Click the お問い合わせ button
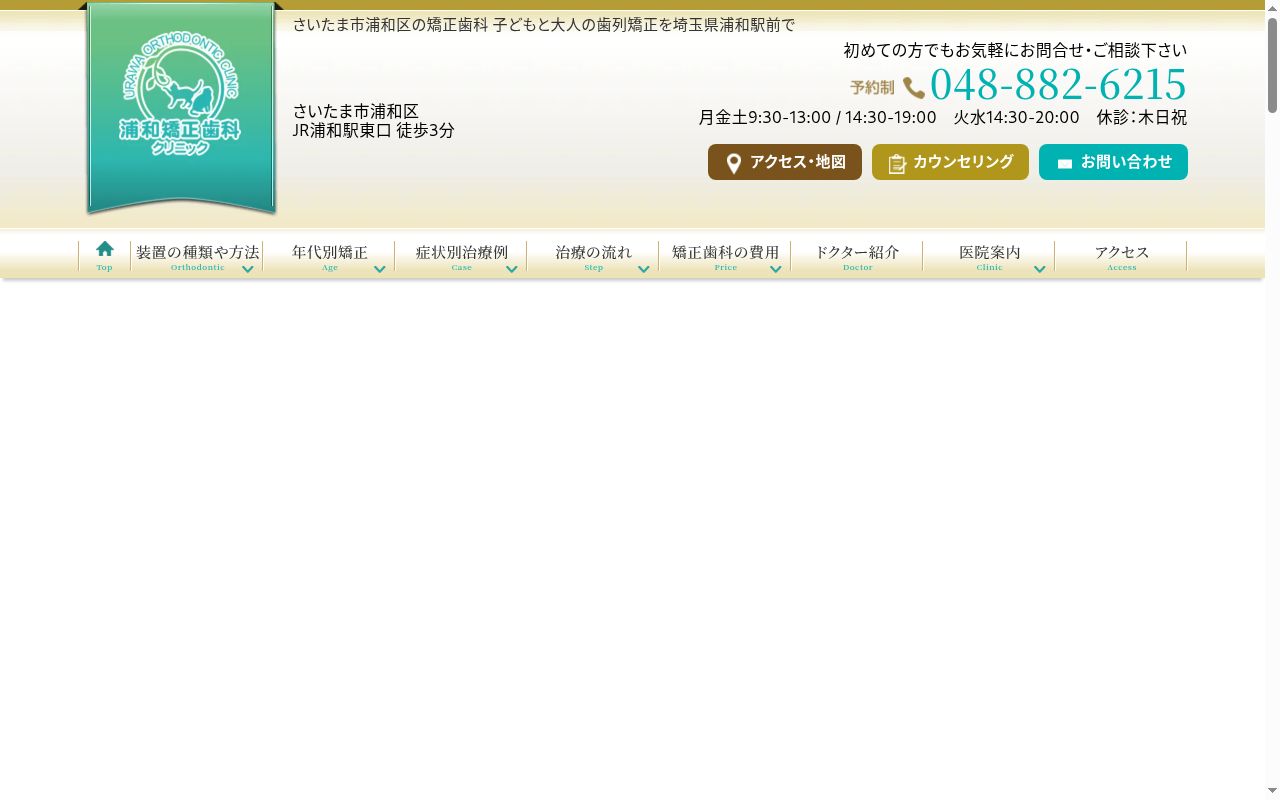Image resolution: width=1280 pixels, height=800 pixels. point(1113,162)
